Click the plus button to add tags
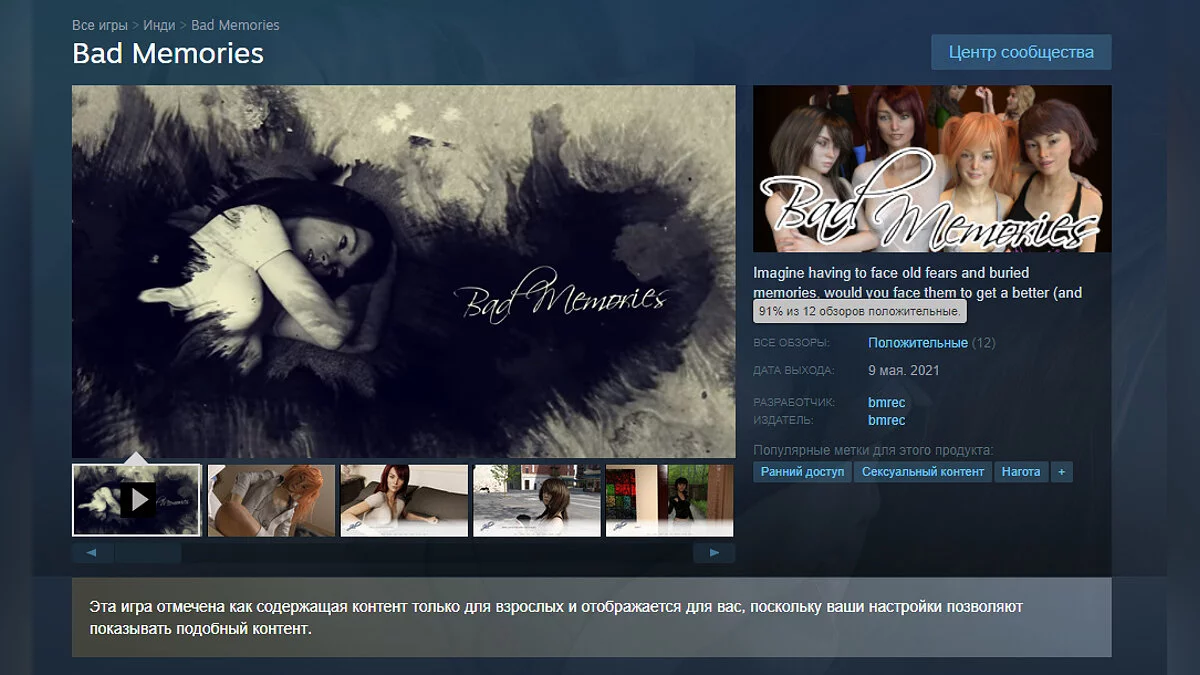The width and height of the screenshot is (1200, 675). click(1061, 472)
